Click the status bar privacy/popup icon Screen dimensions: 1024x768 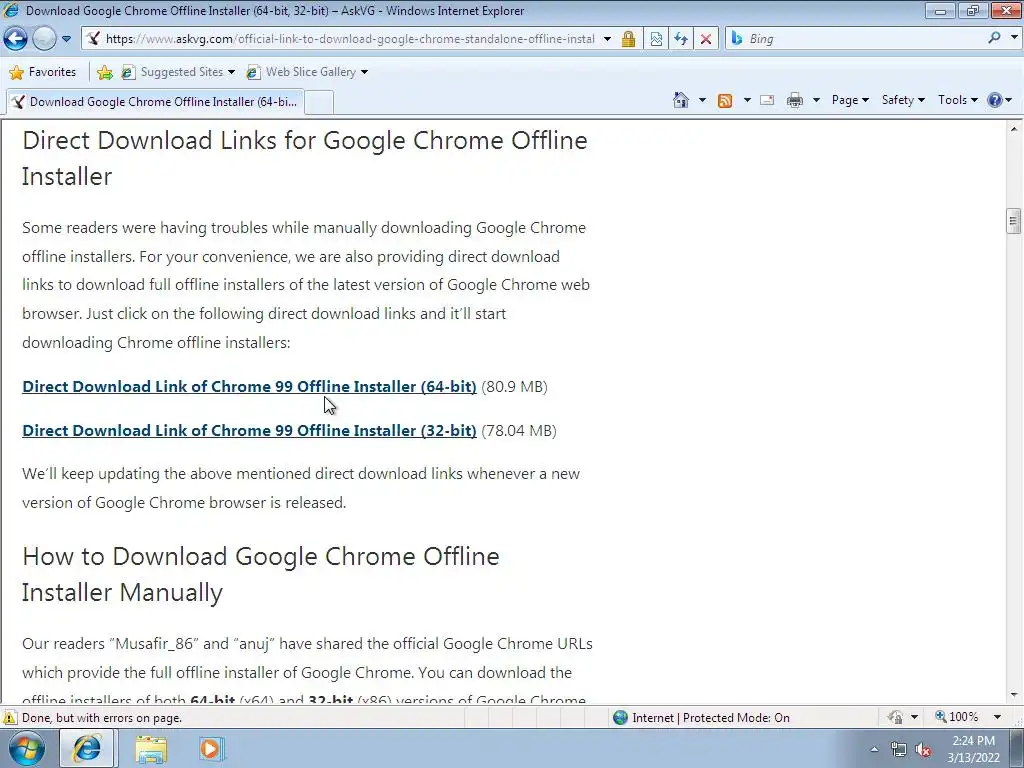[x=896, y=718]
